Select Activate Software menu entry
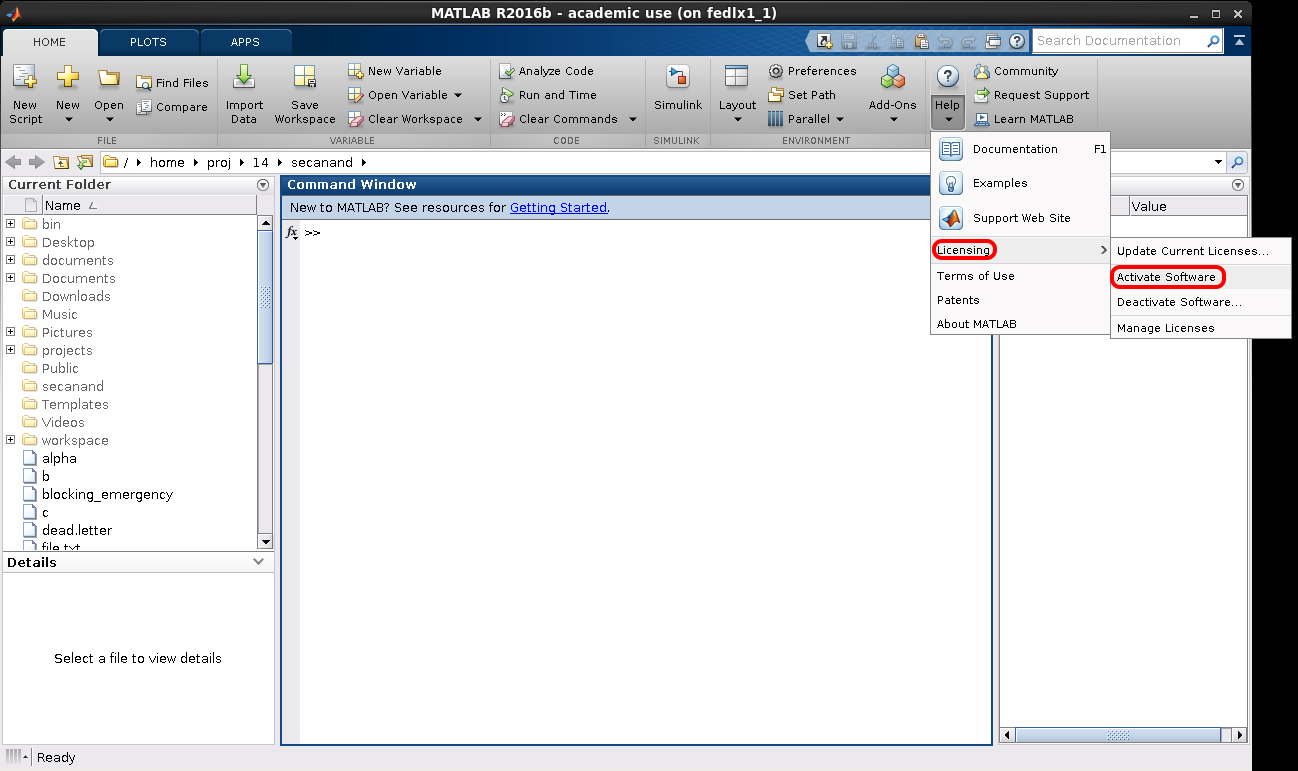This screenshot has width=1298, height=771. point(1166,277)
